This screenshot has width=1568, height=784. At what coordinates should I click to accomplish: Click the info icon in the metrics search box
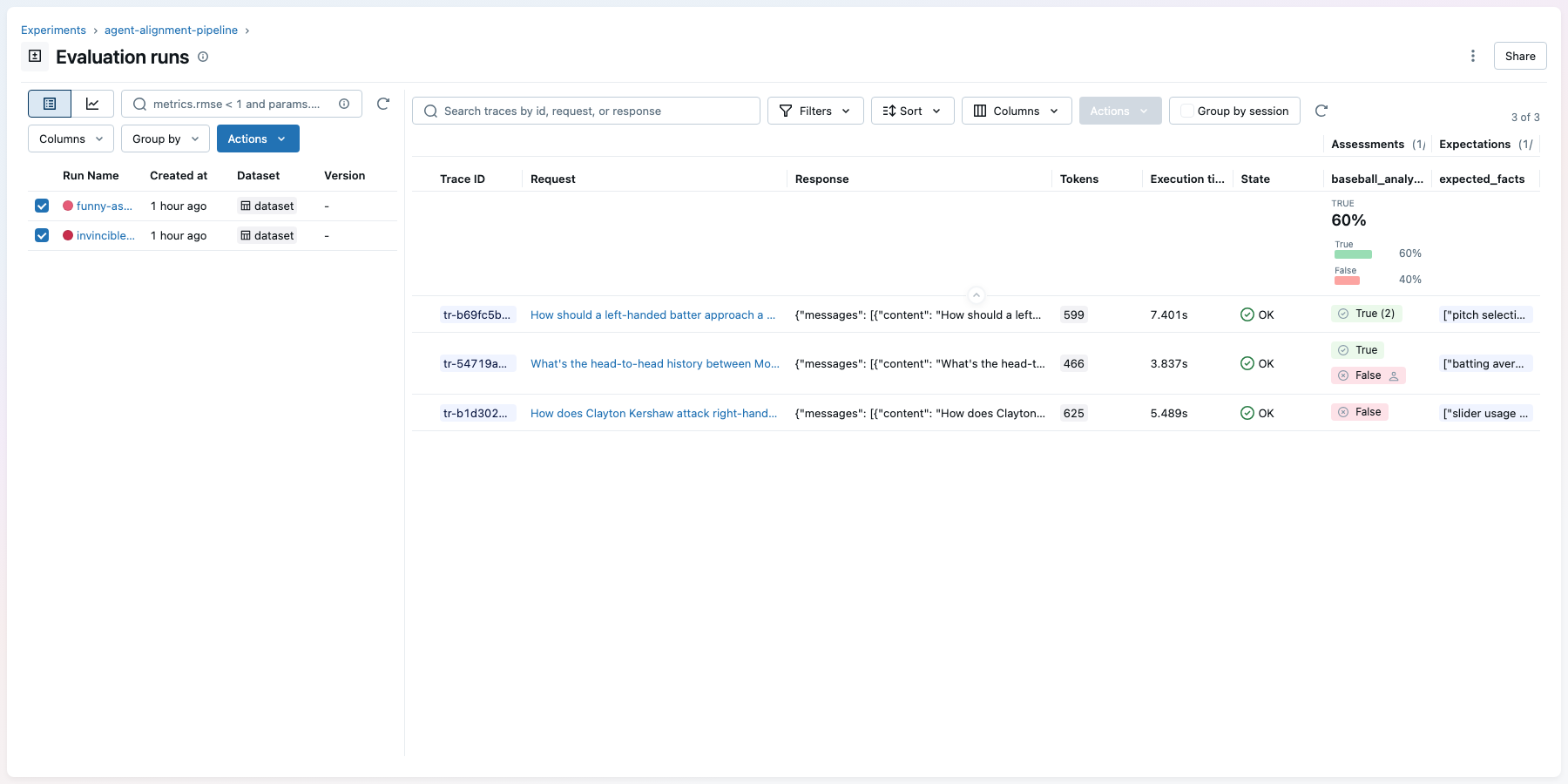pyautogui.click(x=343, y=104)
